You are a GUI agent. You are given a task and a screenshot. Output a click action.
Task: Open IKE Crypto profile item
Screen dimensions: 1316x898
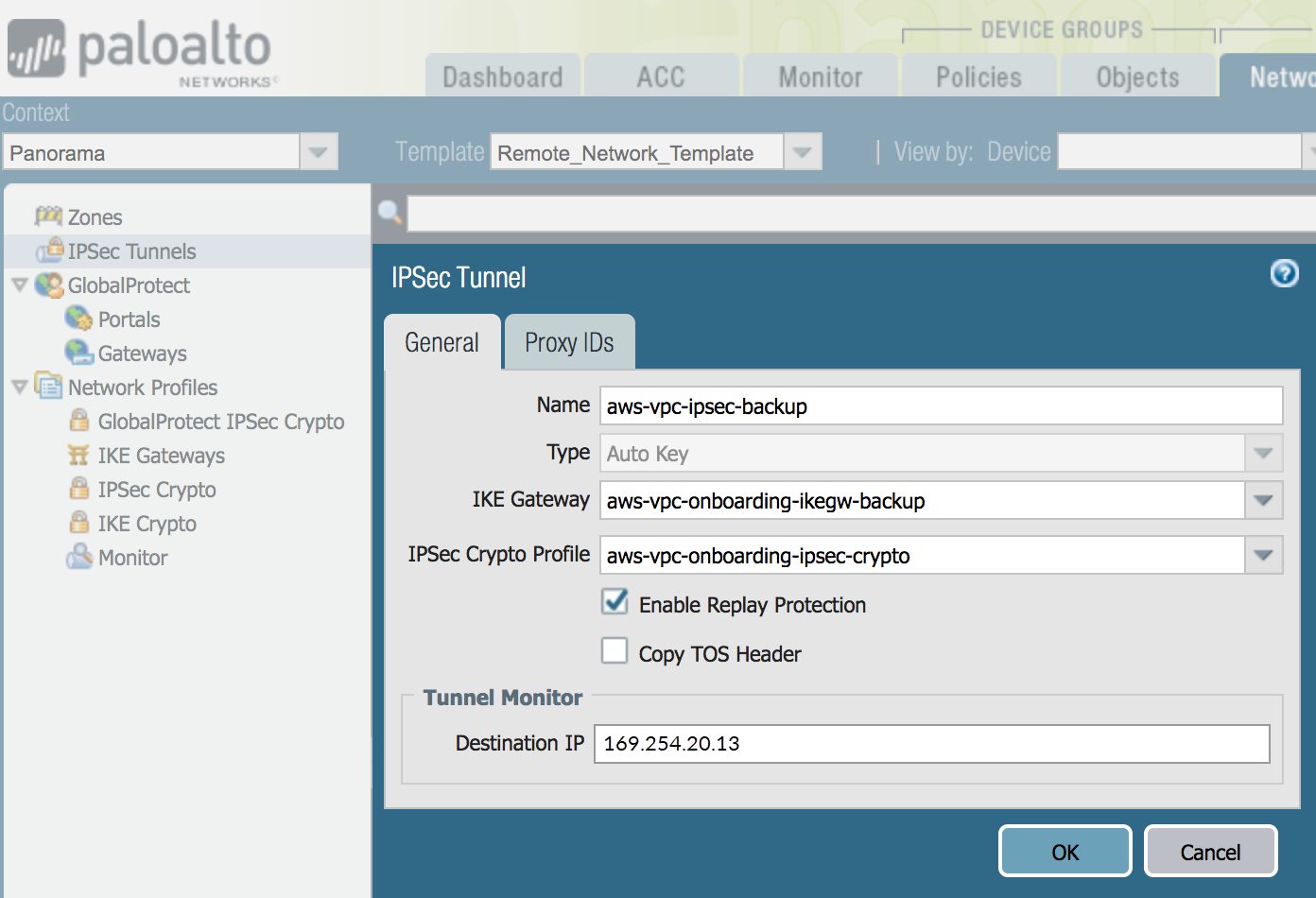147,524
